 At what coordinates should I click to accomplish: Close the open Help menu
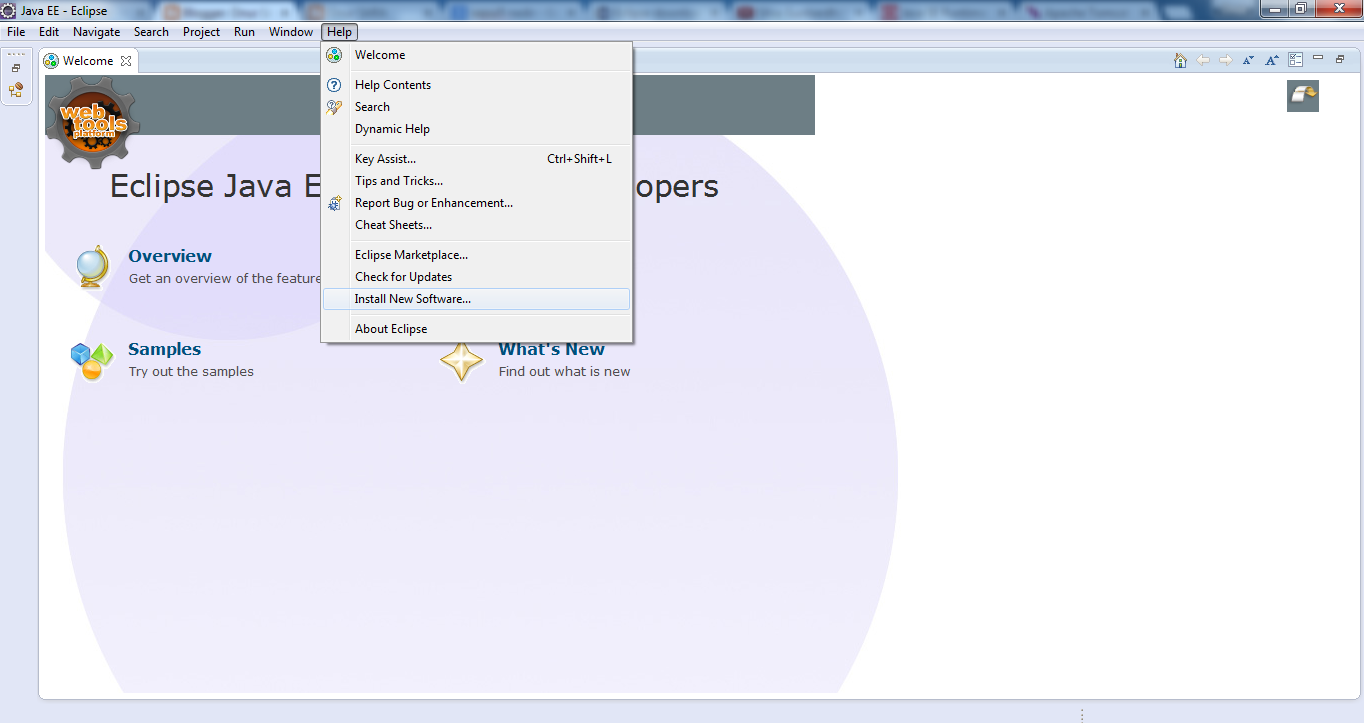point(340,32)
